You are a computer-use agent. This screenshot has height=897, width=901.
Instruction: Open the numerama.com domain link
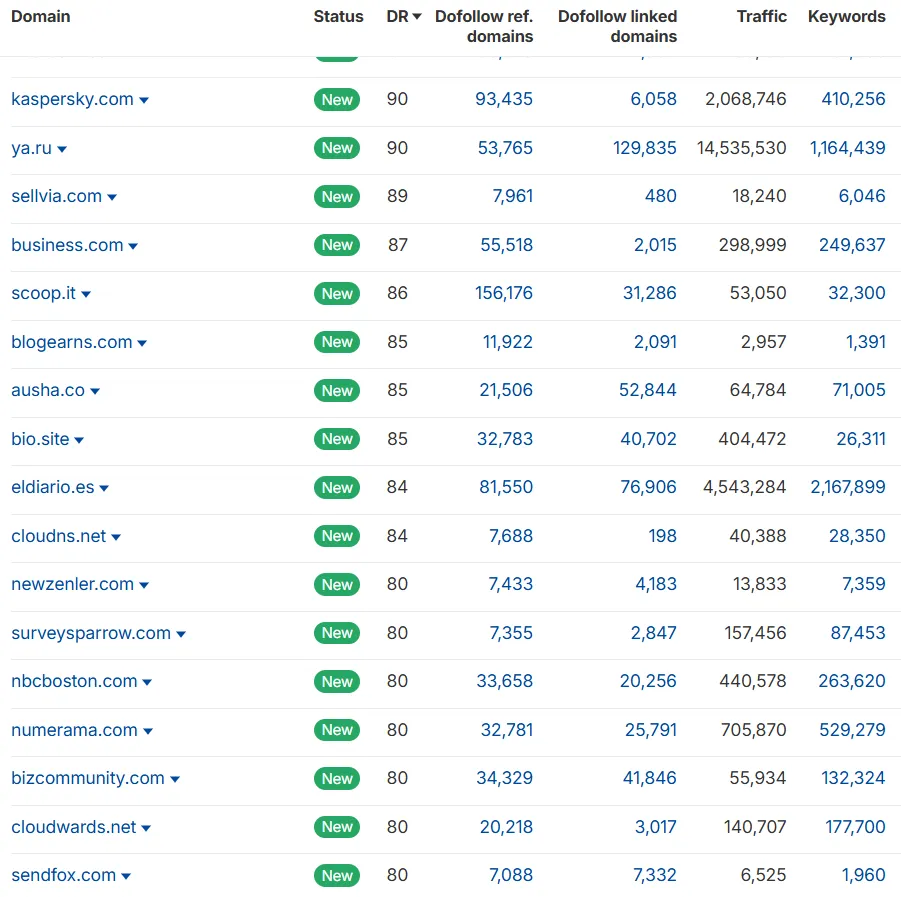[x=75, y=731]
